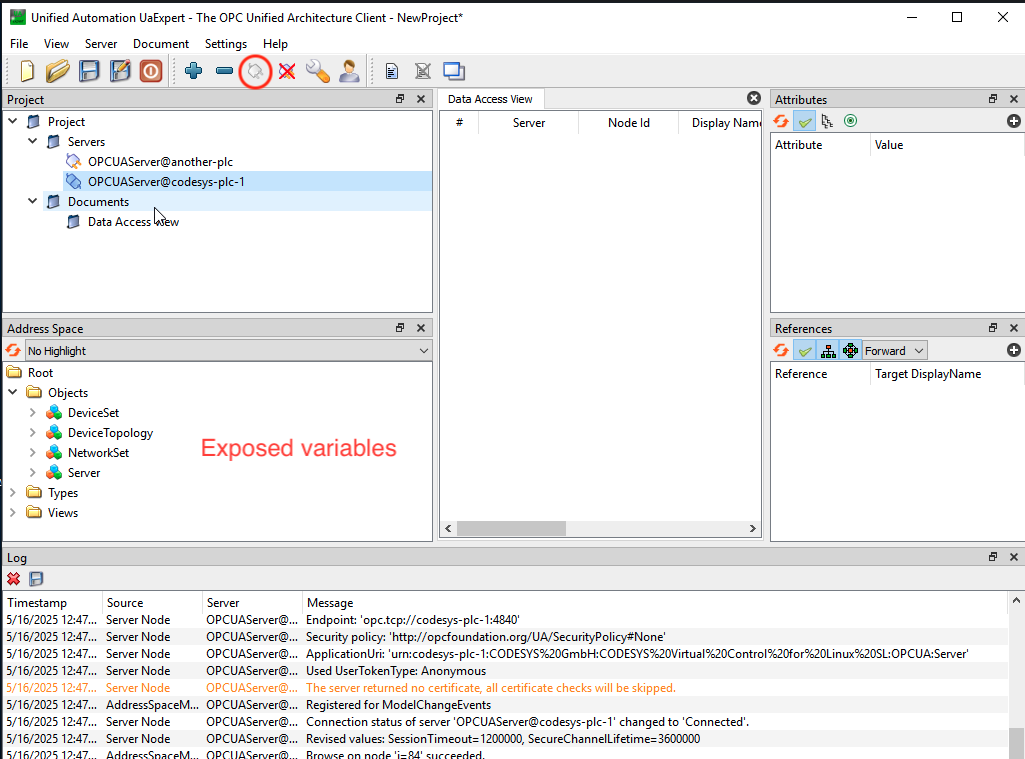The height and width of the screenshot is (759, 1025).
Task: Refresh the References panel
Action: point(781,350)
